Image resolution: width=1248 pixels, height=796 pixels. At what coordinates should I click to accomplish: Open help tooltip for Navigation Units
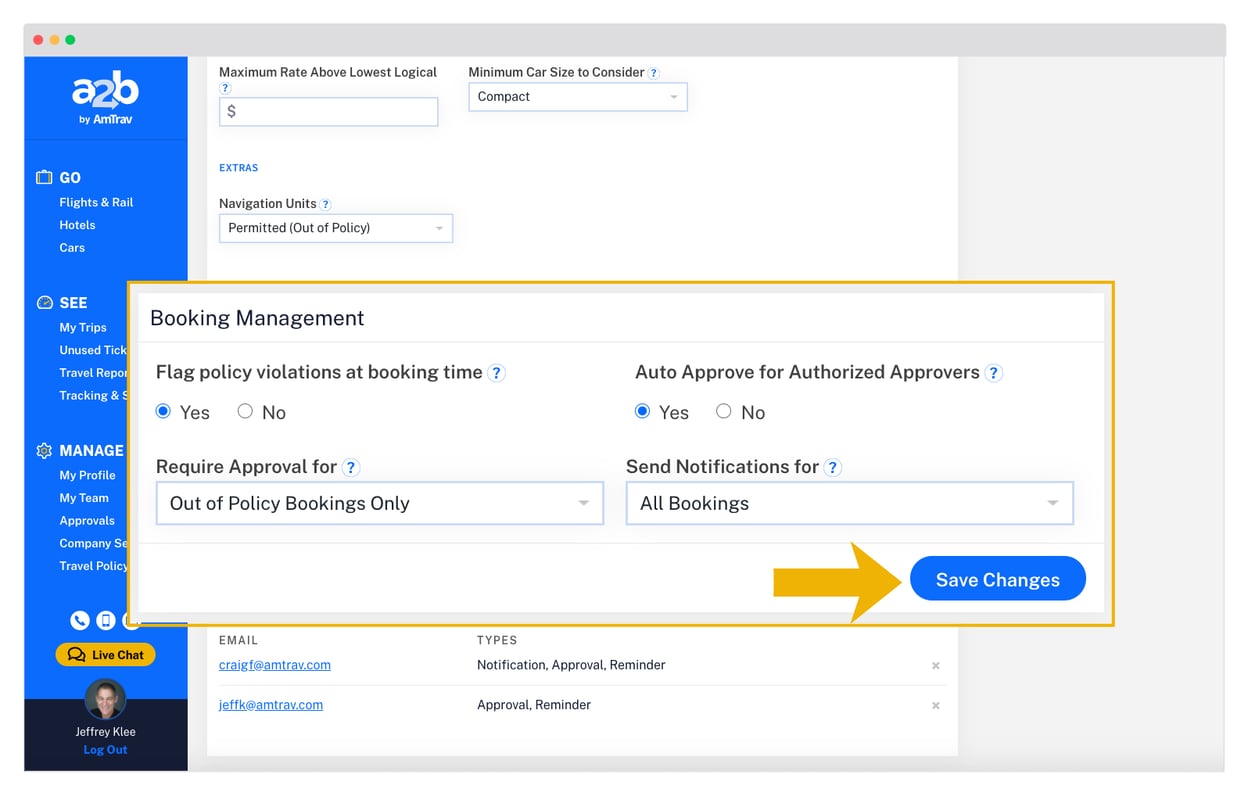tap(325, 203)
